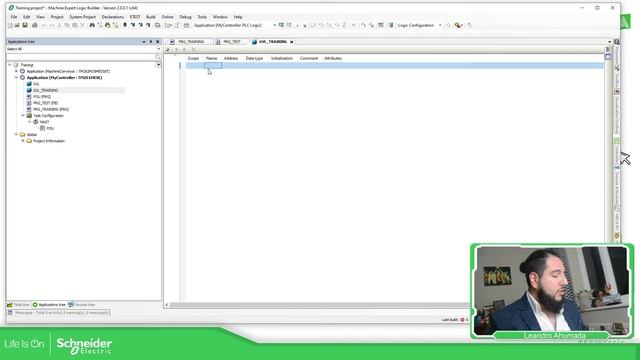This screenshot has height=360, width=640.
Task: Open the Project menu
Action: point(57,17)
